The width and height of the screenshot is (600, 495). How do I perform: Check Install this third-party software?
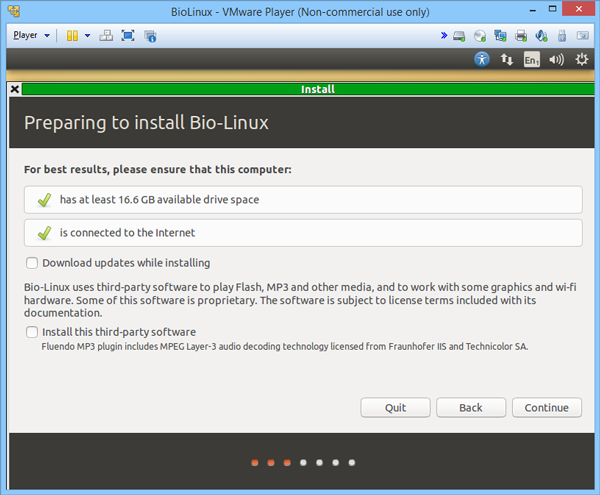[33, 332]
